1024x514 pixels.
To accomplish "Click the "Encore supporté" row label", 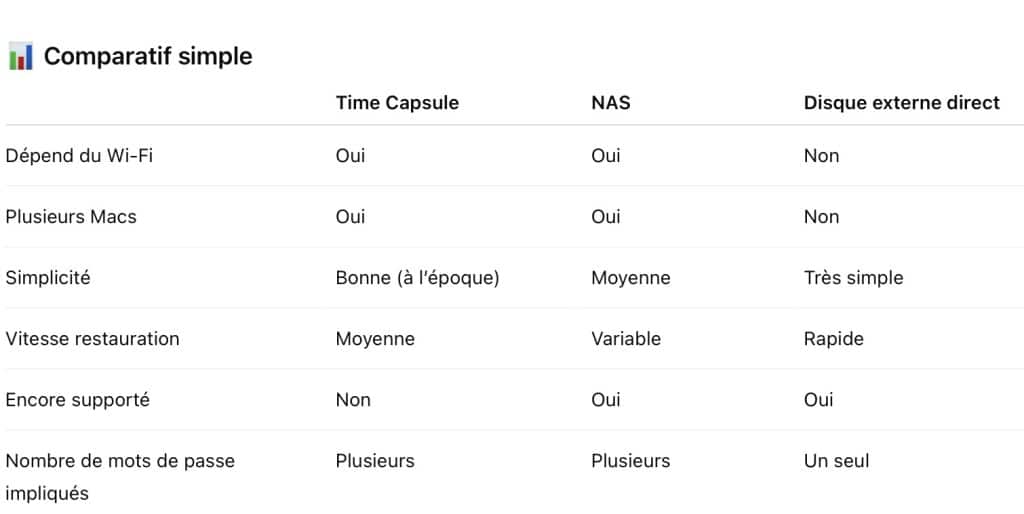I will [x=77, y=399].
